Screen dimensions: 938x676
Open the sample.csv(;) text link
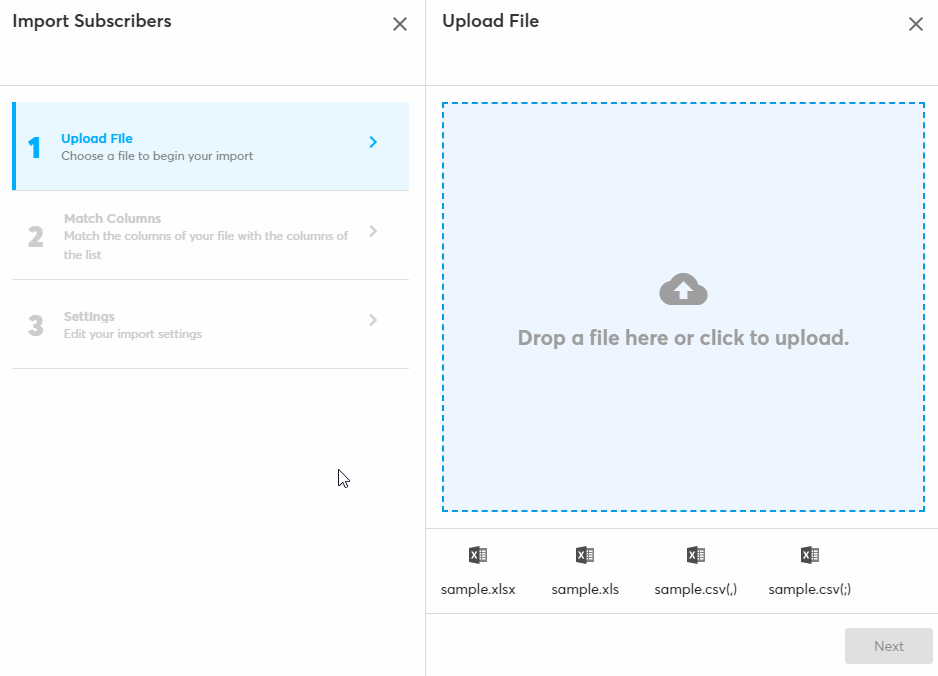[810, 589]
